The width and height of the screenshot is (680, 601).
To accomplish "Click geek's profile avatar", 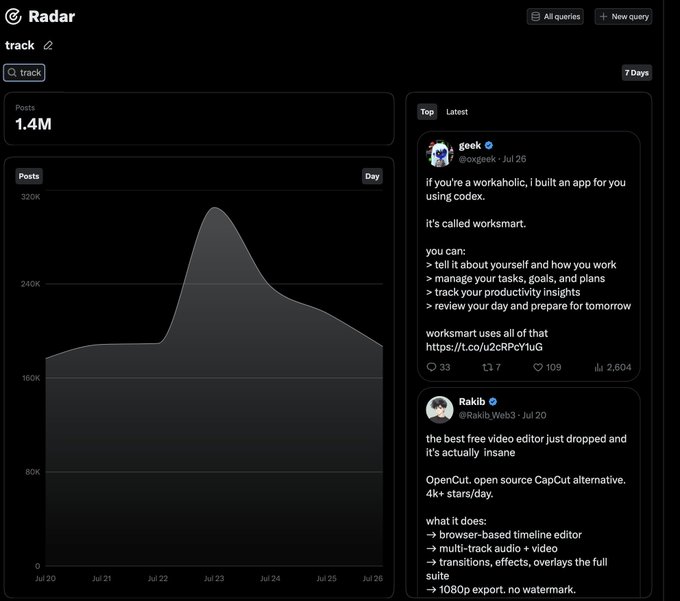I will 440,153.
